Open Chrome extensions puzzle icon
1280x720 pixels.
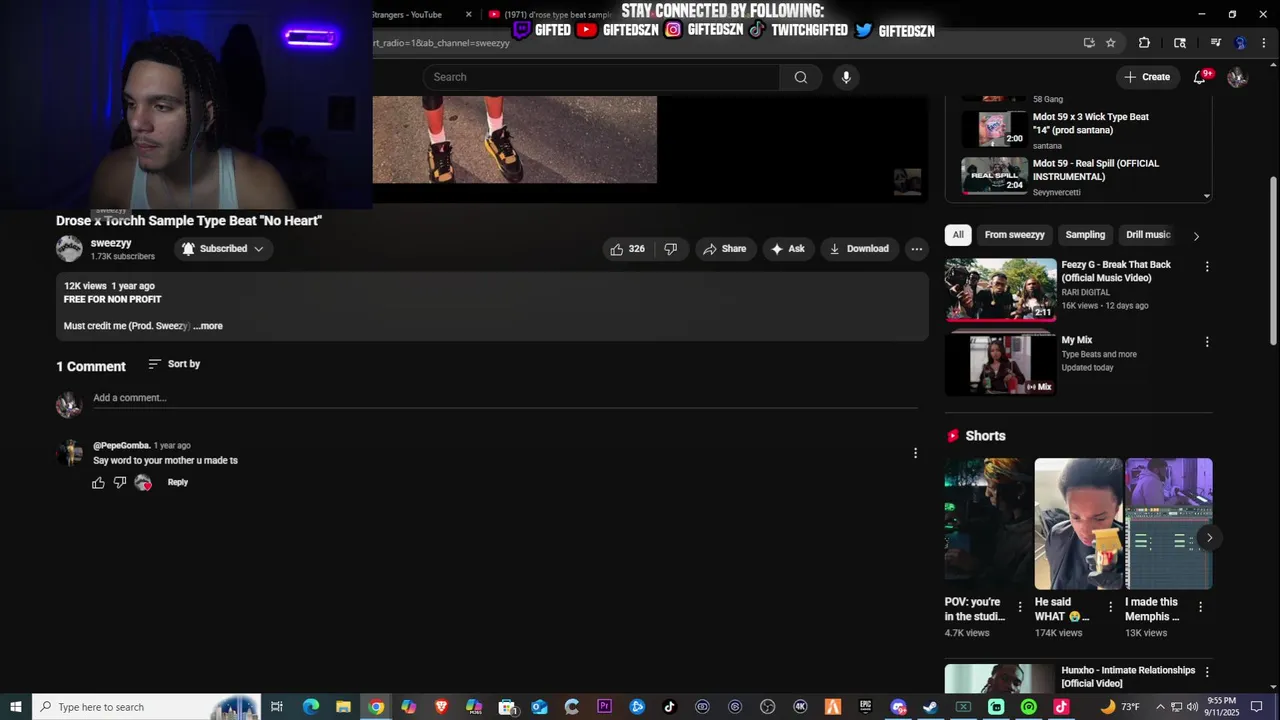[x=1144, y=43]
